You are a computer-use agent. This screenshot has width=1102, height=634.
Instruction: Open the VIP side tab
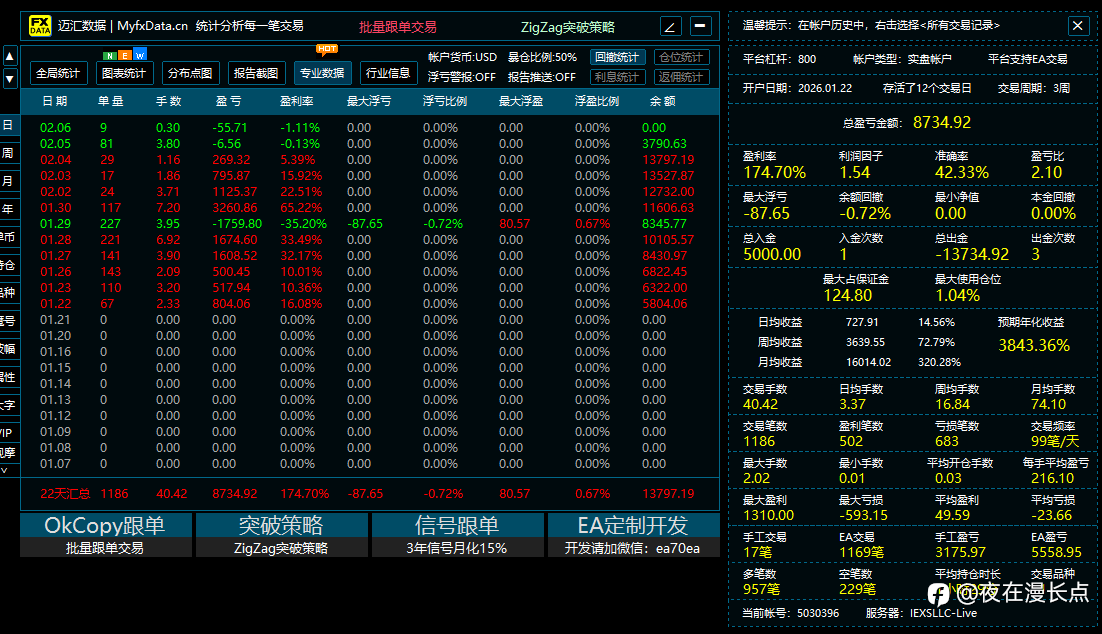8,433
